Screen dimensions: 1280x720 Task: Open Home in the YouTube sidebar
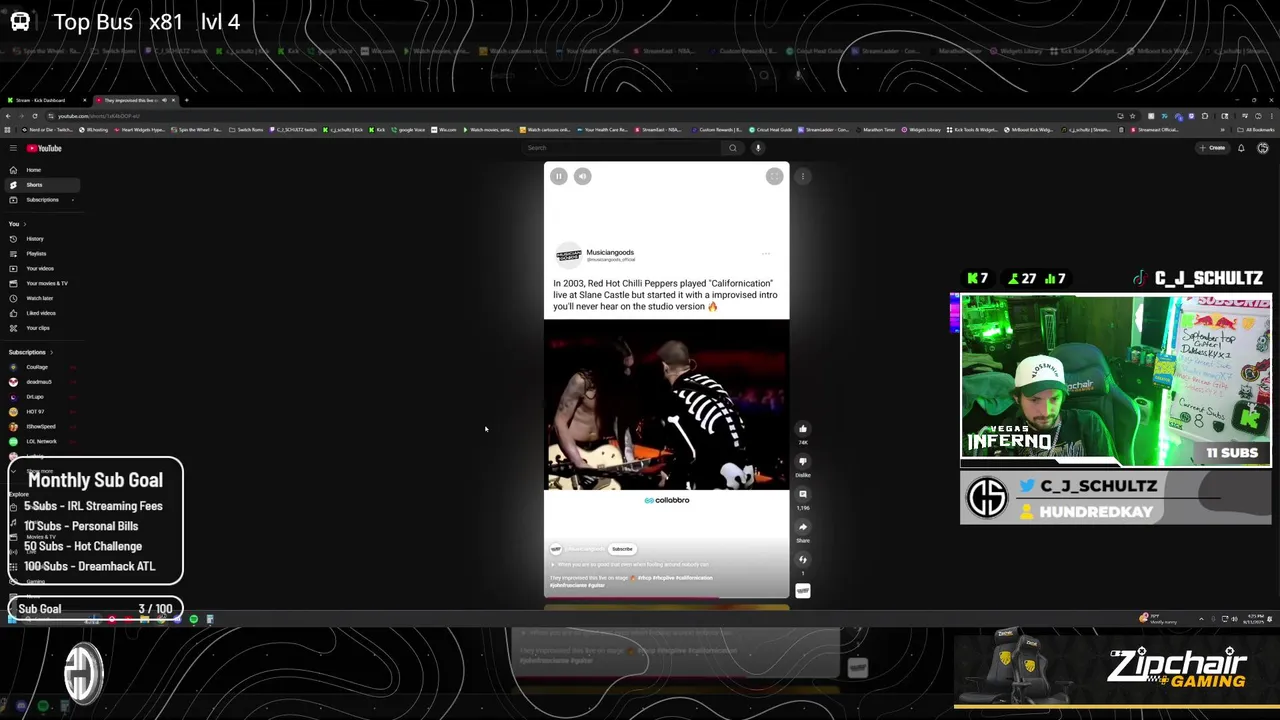tap(42, 170)
